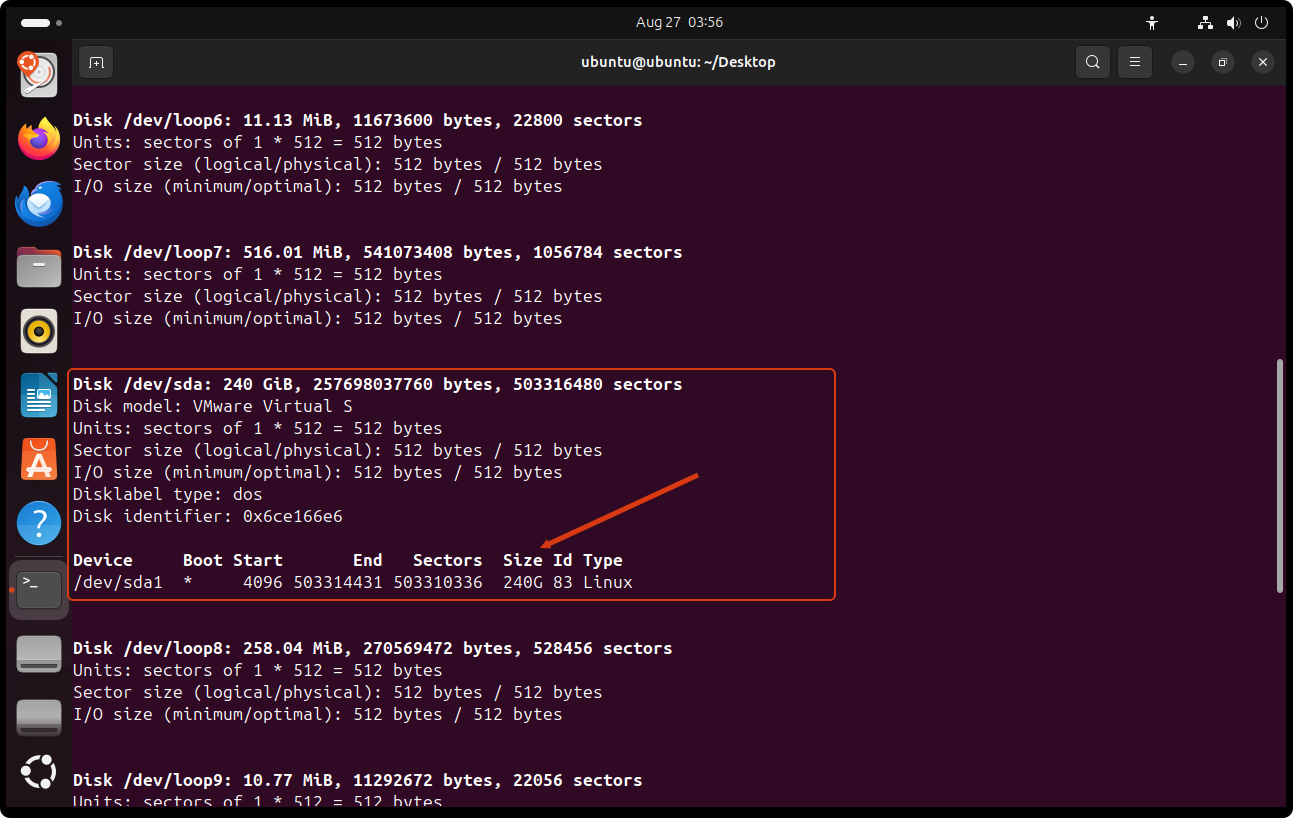This screenshot has height=818, width=1293.
Task: Click the 'Disk /dev/loop6: 11.13 MiB' line
Action: click(358, 120)
